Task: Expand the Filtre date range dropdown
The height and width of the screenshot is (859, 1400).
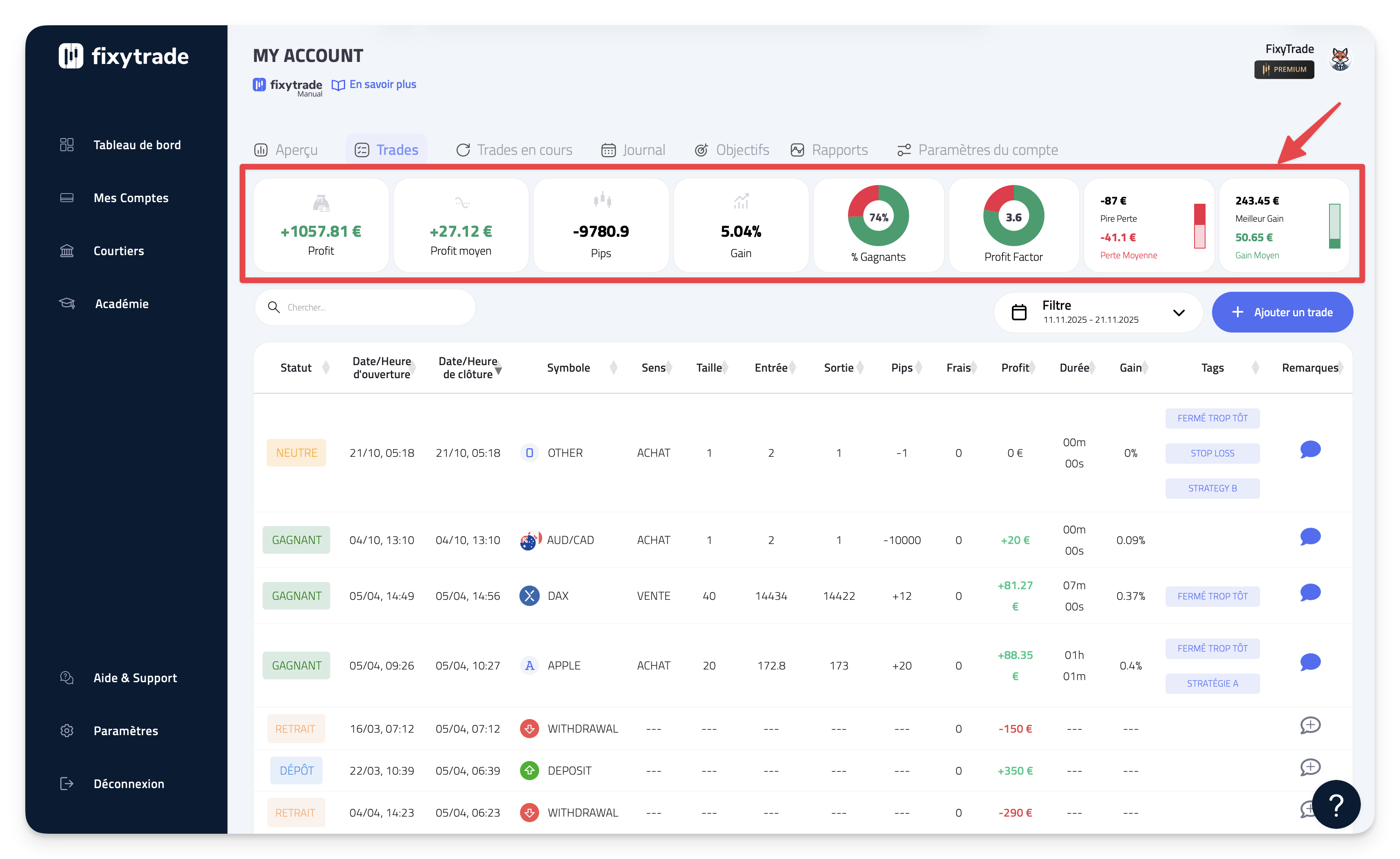Action: tap(1178, 313)
